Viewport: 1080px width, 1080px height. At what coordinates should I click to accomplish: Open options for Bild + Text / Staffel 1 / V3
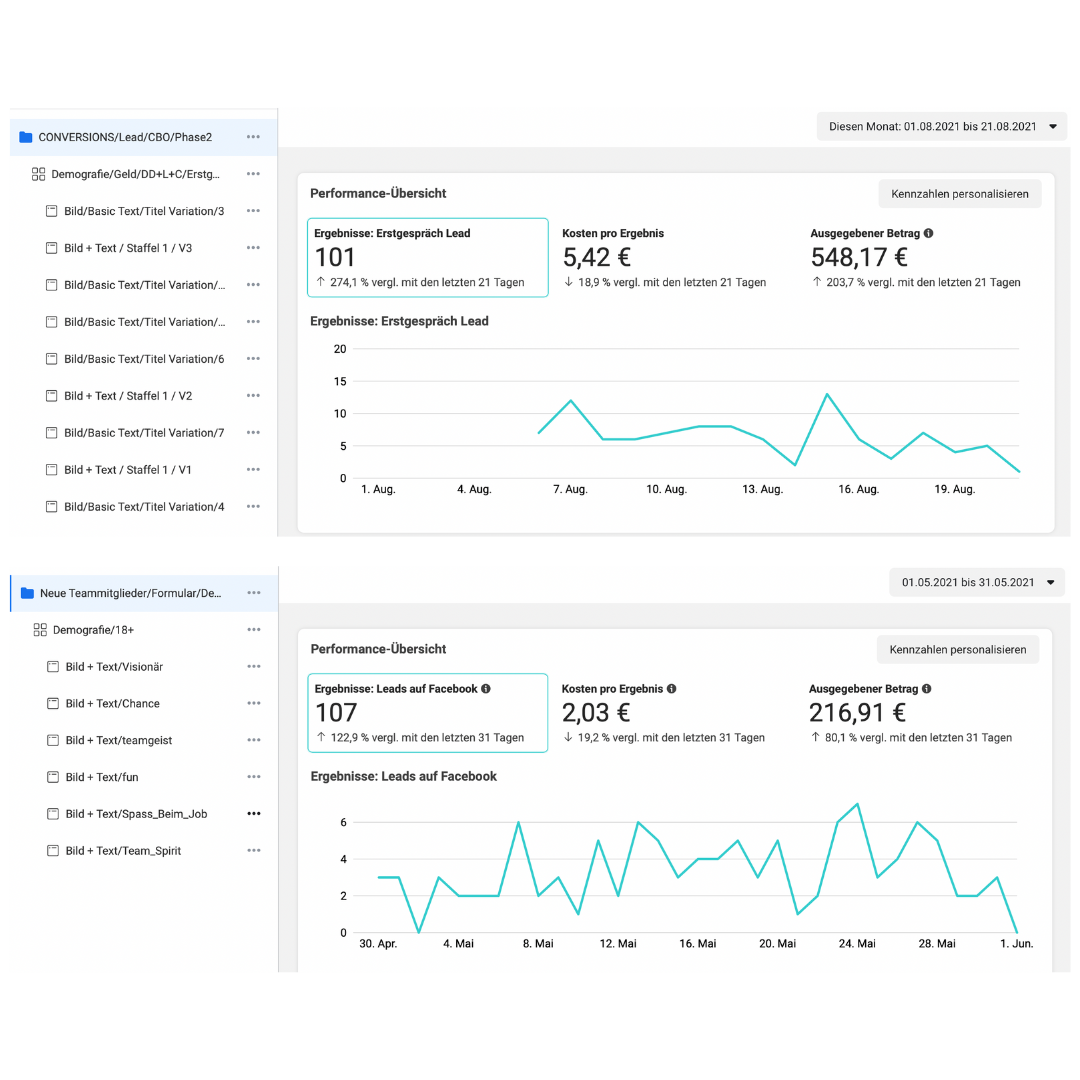click(253, 248)
